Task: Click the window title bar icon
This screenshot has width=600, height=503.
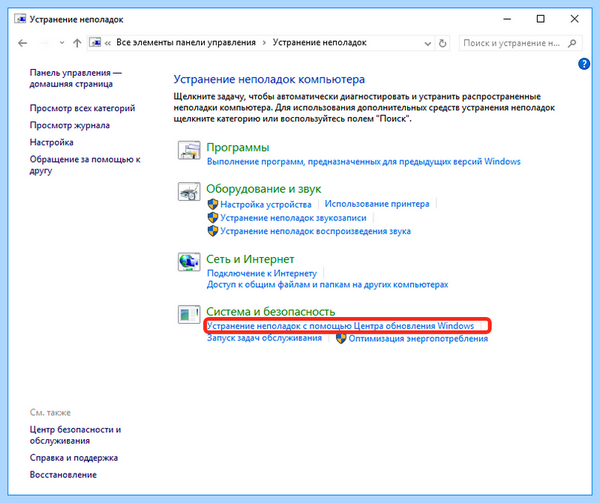Action: (x=20, y=19)
